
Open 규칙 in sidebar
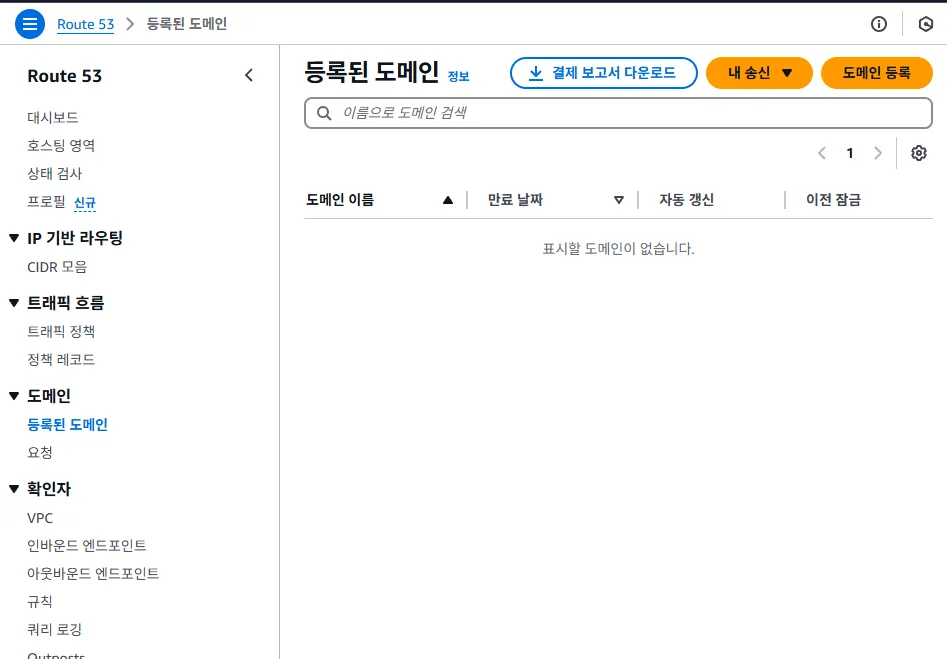(40, 602)
